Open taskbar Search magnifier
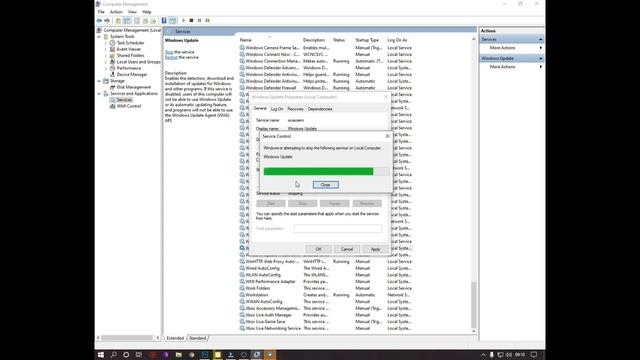This screenshot has height=360, width=640. click(x=113, y=355)
